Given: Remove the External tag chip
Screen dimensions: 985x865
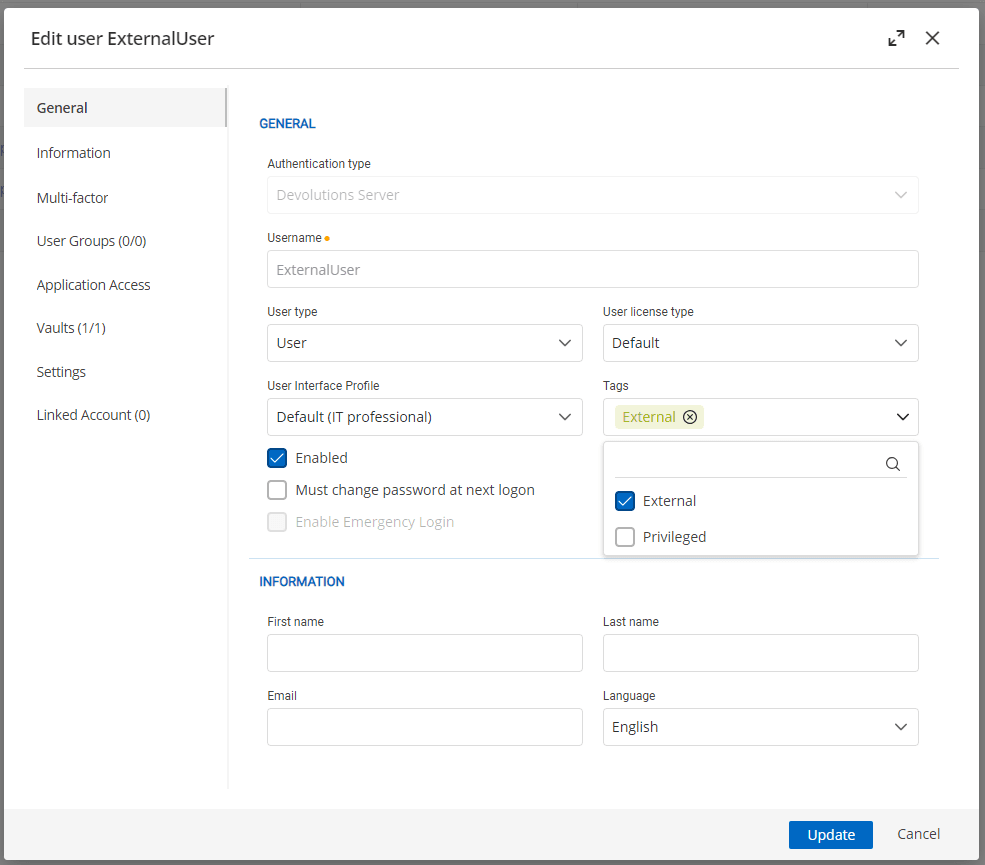Looking at the screenshot, I should pos(690,417).
